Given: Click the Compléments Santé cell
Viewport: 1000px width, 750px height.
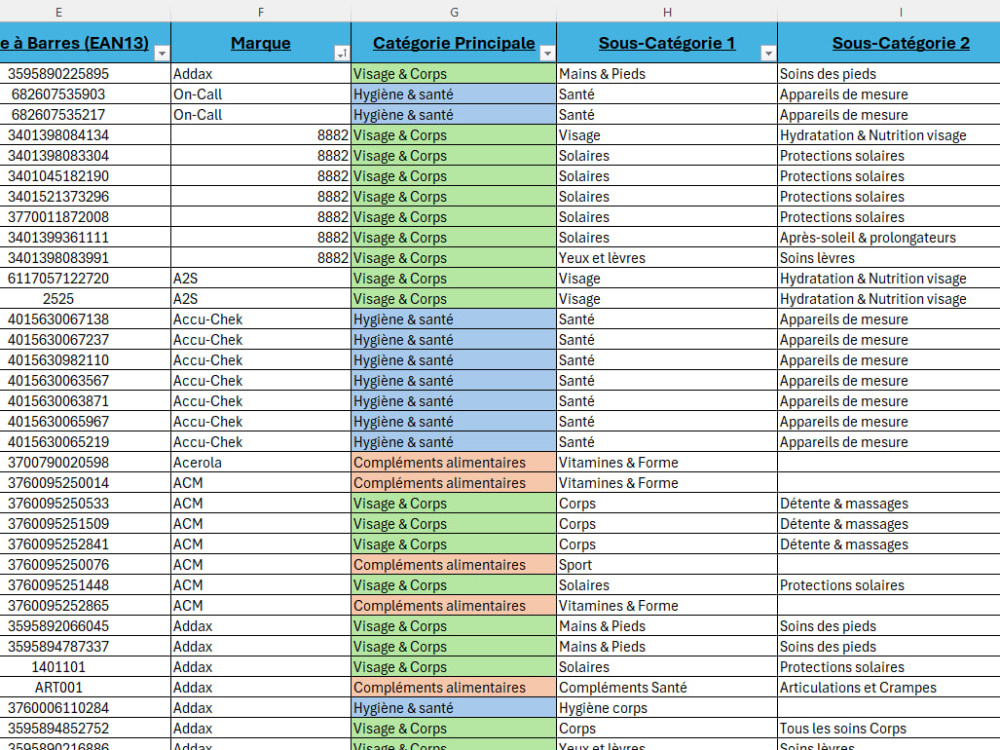Looking at the screenshot, I should [667, 688].
